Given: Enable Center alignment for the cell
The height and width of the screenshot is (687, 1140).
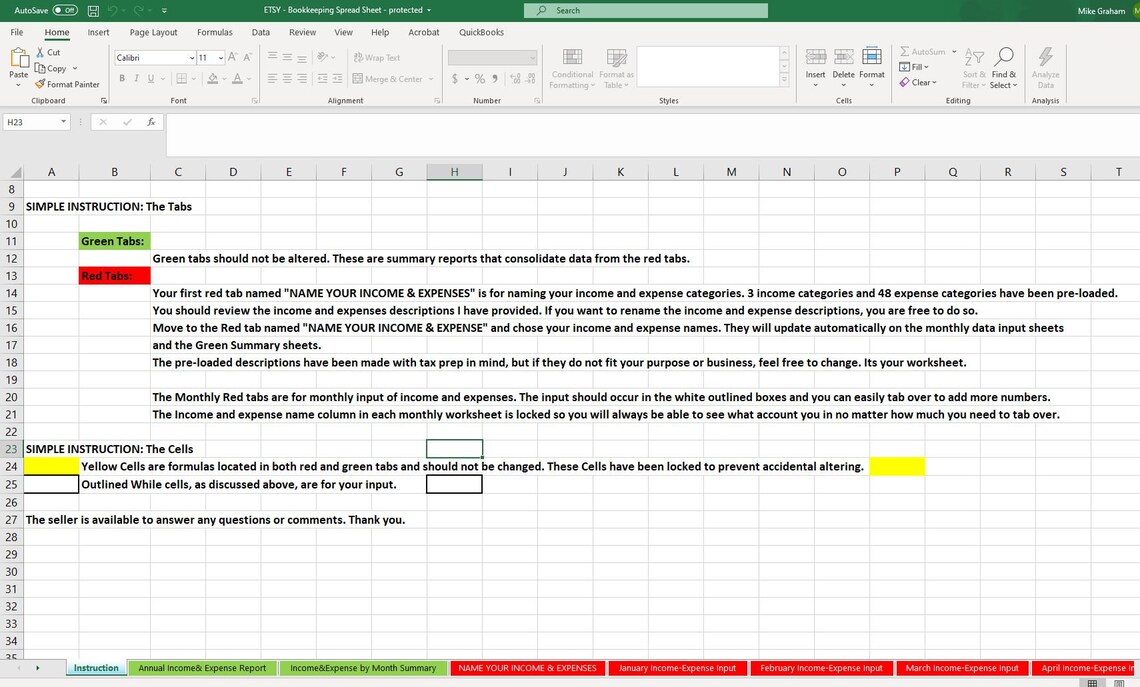Looking at the screenshot, I should click(x=285, y=79).
